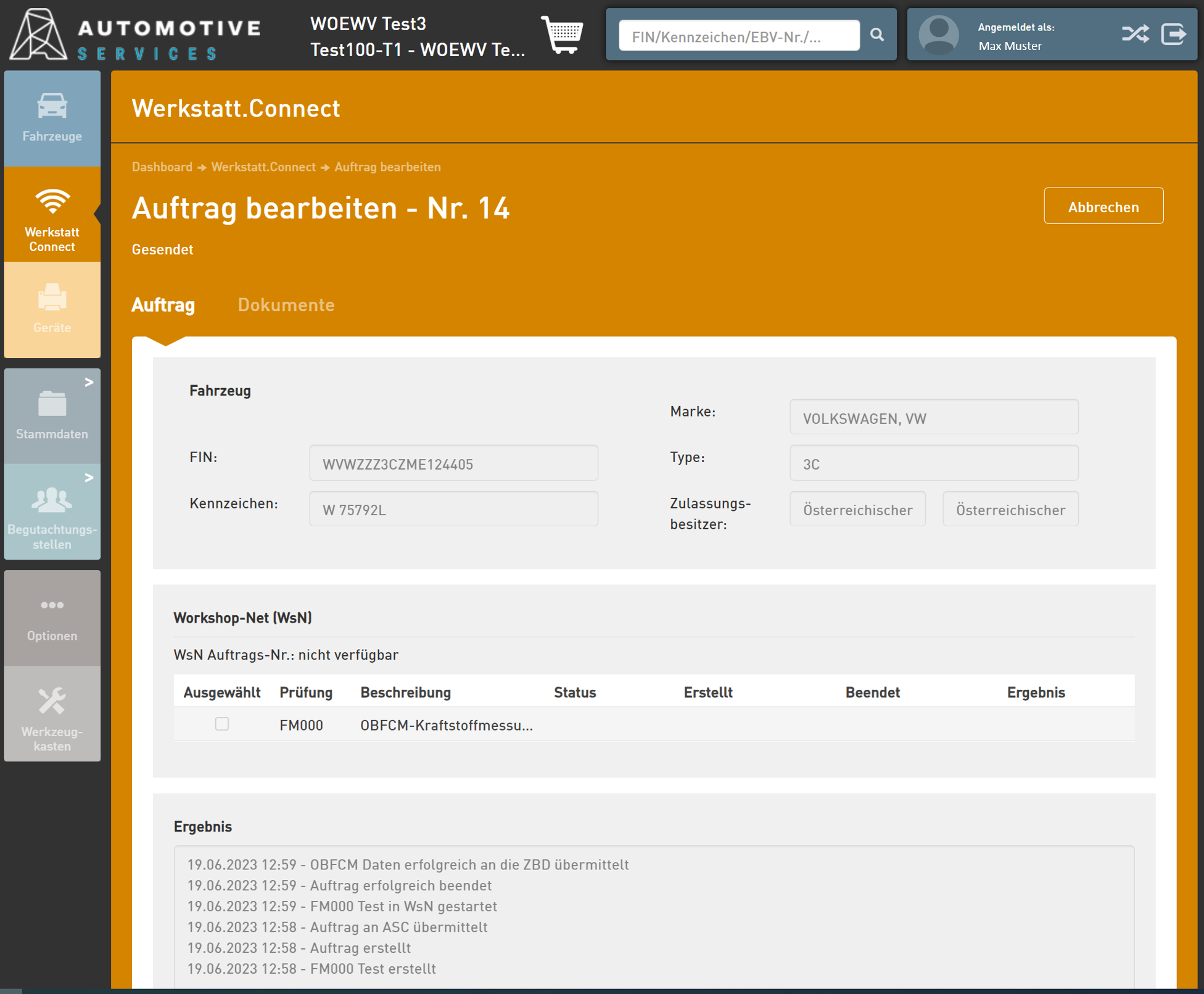Click the Abbrechen button
This screenshot has width=1204, height=994.
(x=1103, y=206)
